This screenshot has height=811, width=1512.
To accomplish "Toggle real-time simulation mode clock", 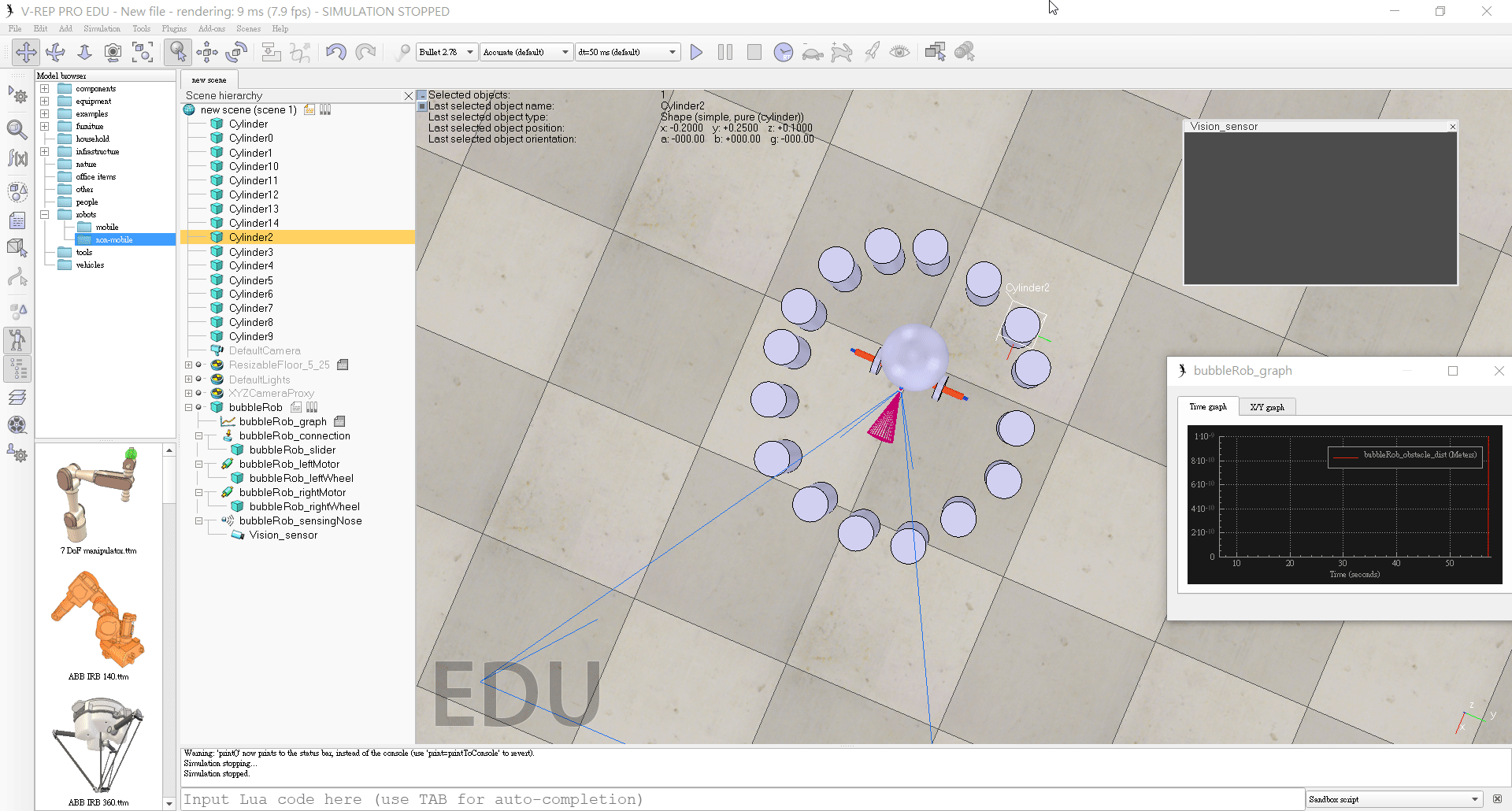I will tap(783, 53).
